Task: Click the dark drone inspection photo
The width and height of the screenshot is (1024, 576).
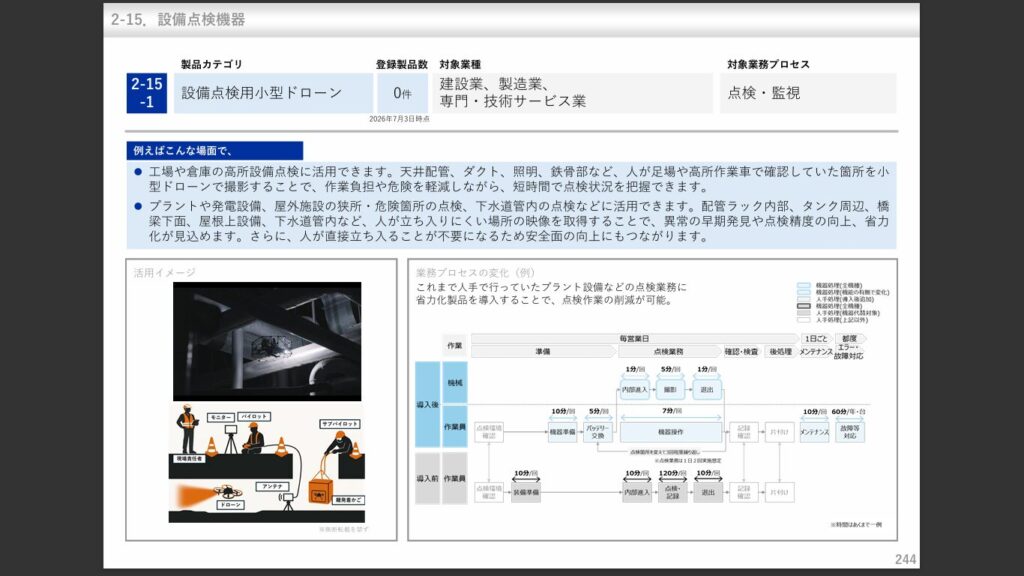Action: tap(266, 341)
